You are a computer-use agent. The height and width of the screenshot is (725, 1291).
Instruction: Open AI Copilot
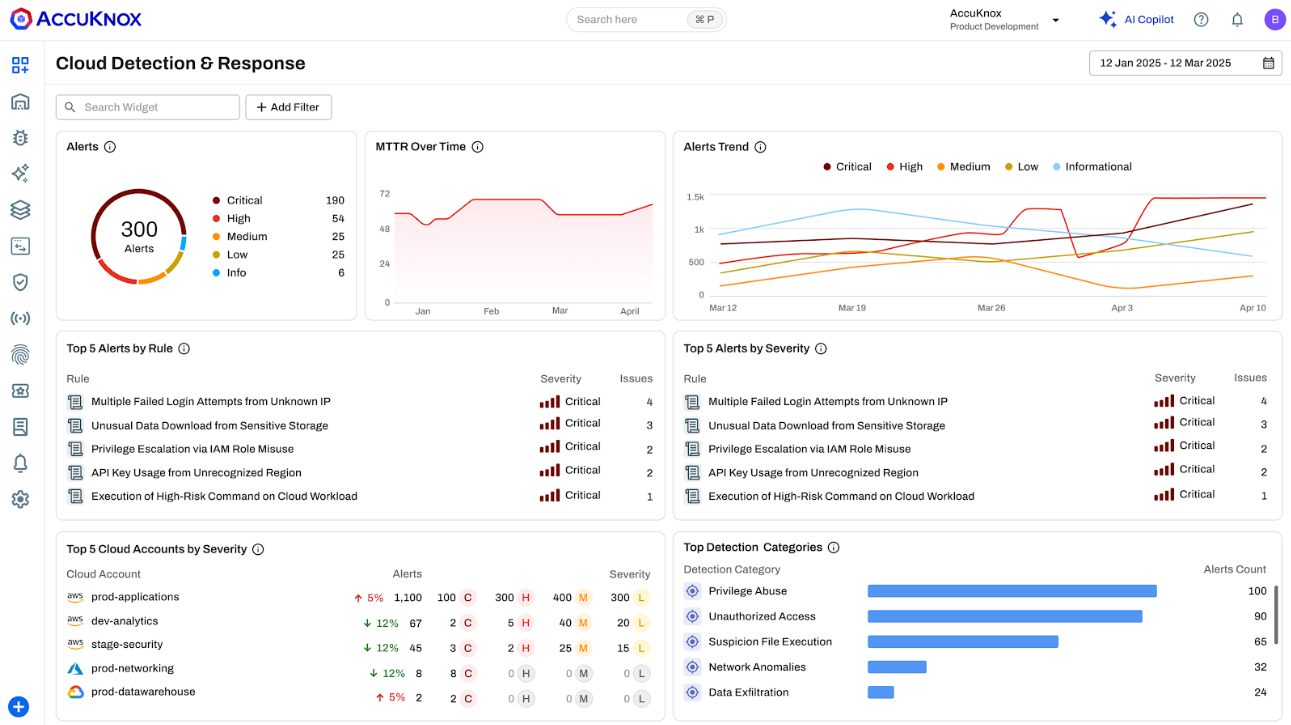[1136, 19]
